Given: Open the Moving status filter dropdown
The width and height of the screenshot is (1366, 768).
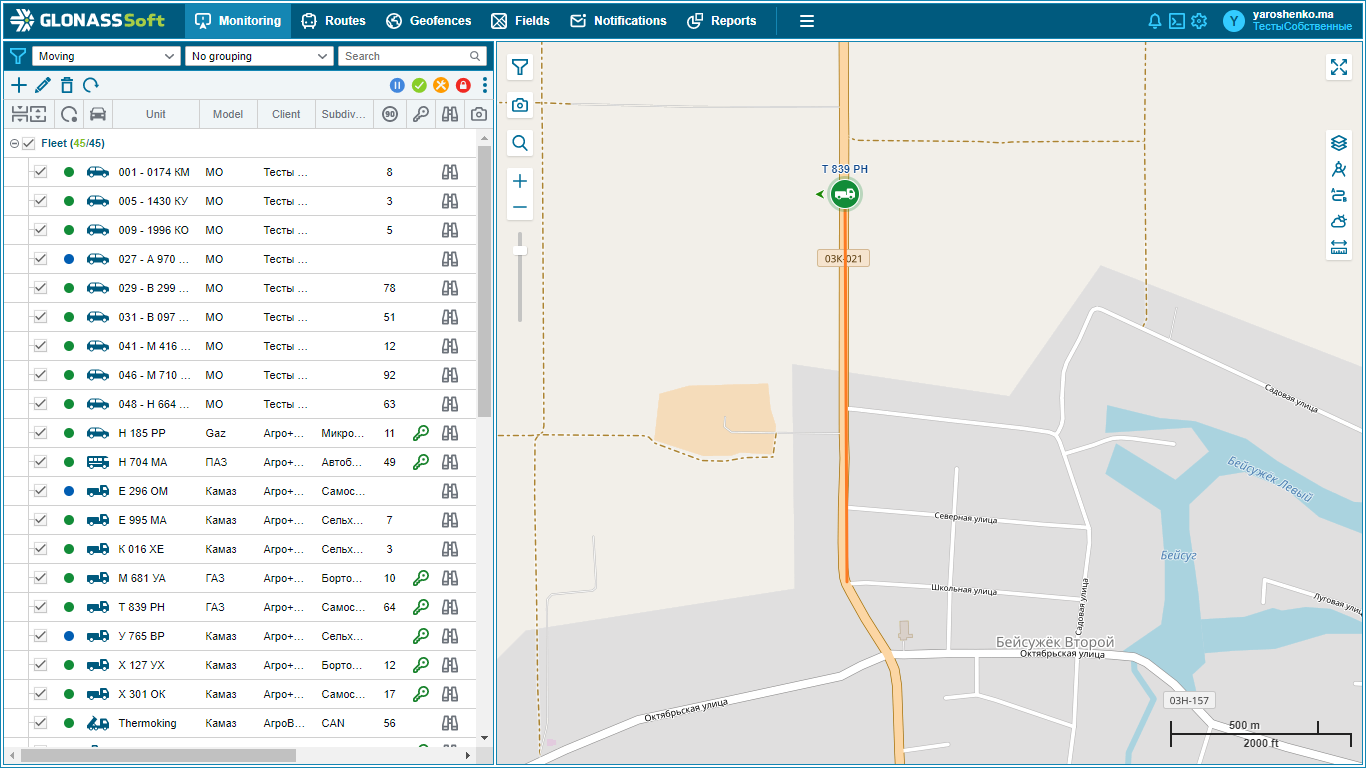Looking at the screenshot, I should (x=106, y=56).
